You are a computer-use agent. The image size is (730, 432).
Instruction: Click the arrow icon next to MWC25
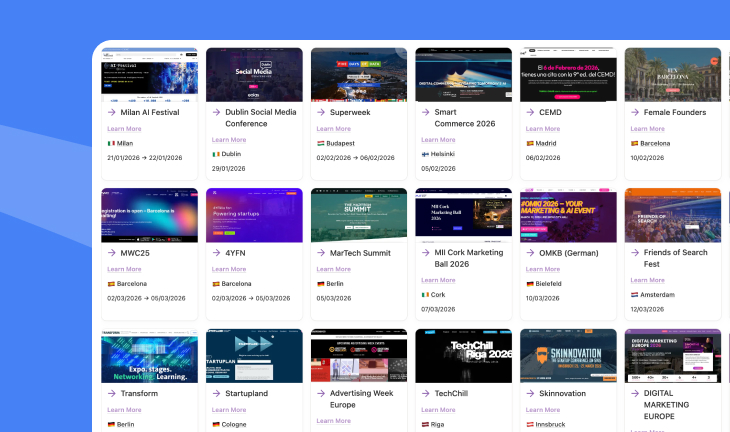tap(112, 253)
